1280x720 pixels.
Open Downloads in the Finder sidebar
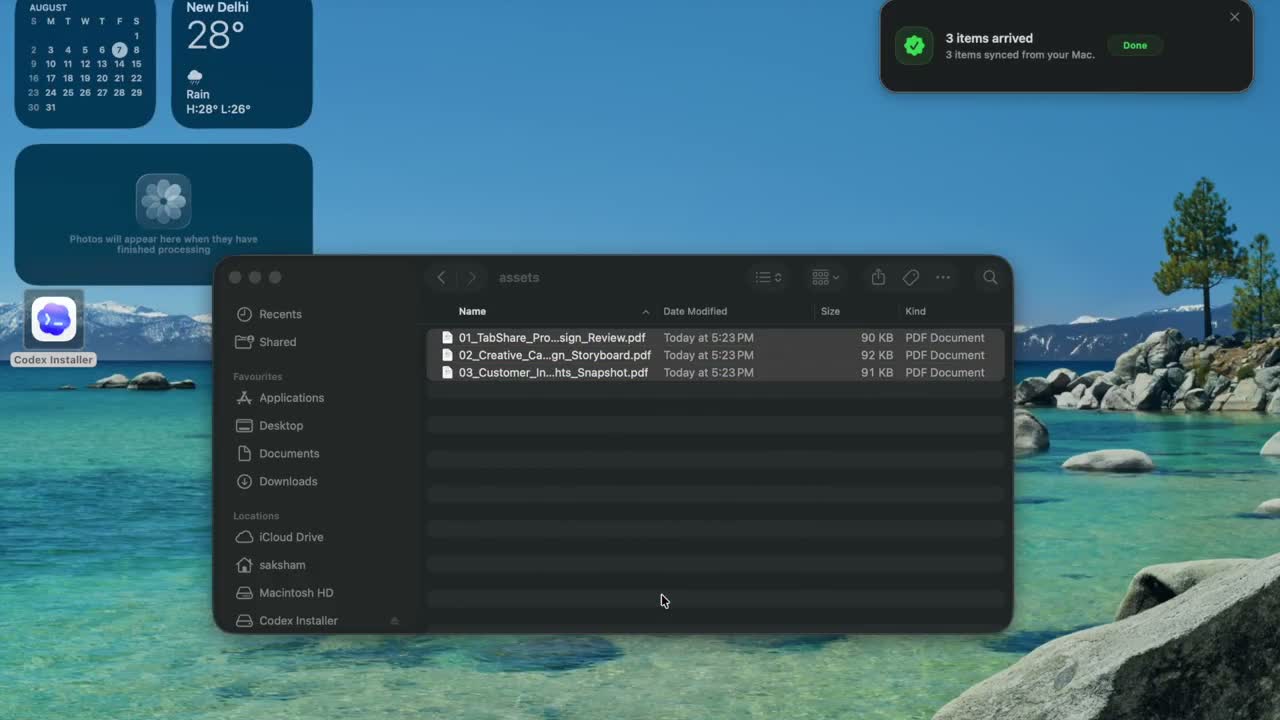pos(288,482)
